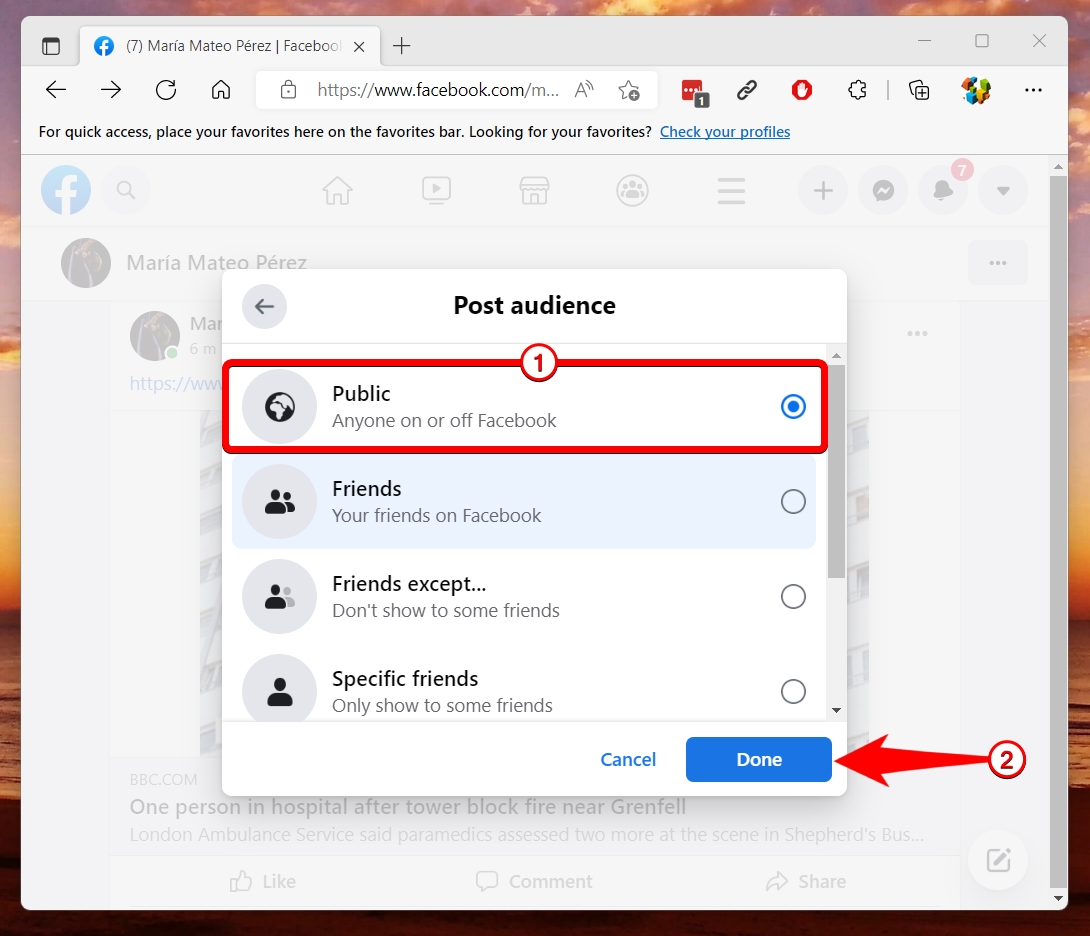Select the Public audience radio button
Viewport: 1090px width, 936px height.
click(792, 407)
